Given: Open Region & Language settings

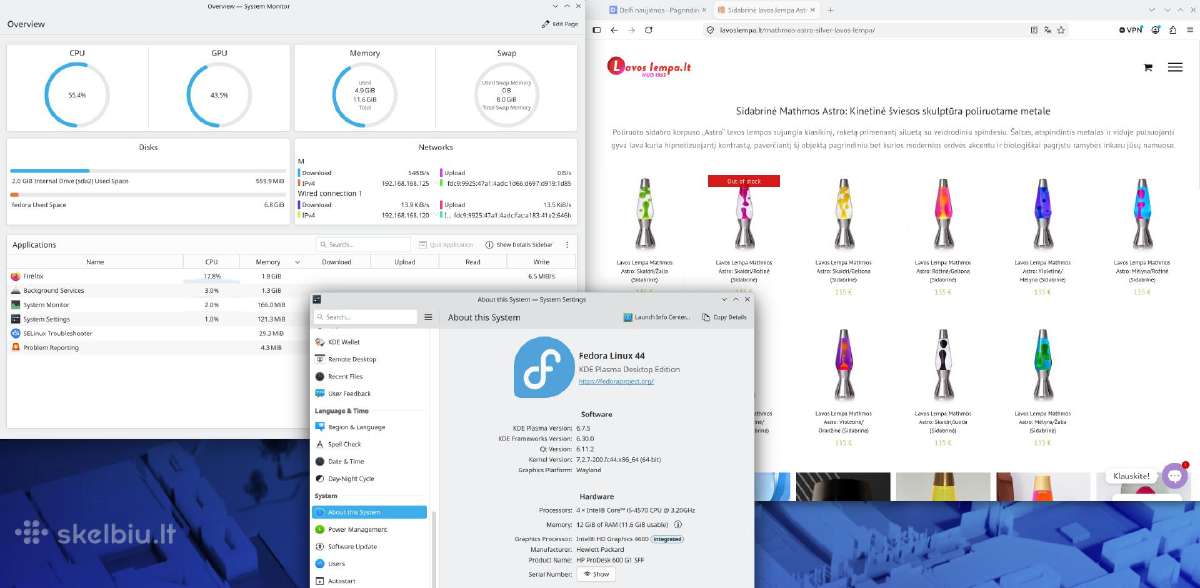Looking at the screenshot, I should 371,427.
